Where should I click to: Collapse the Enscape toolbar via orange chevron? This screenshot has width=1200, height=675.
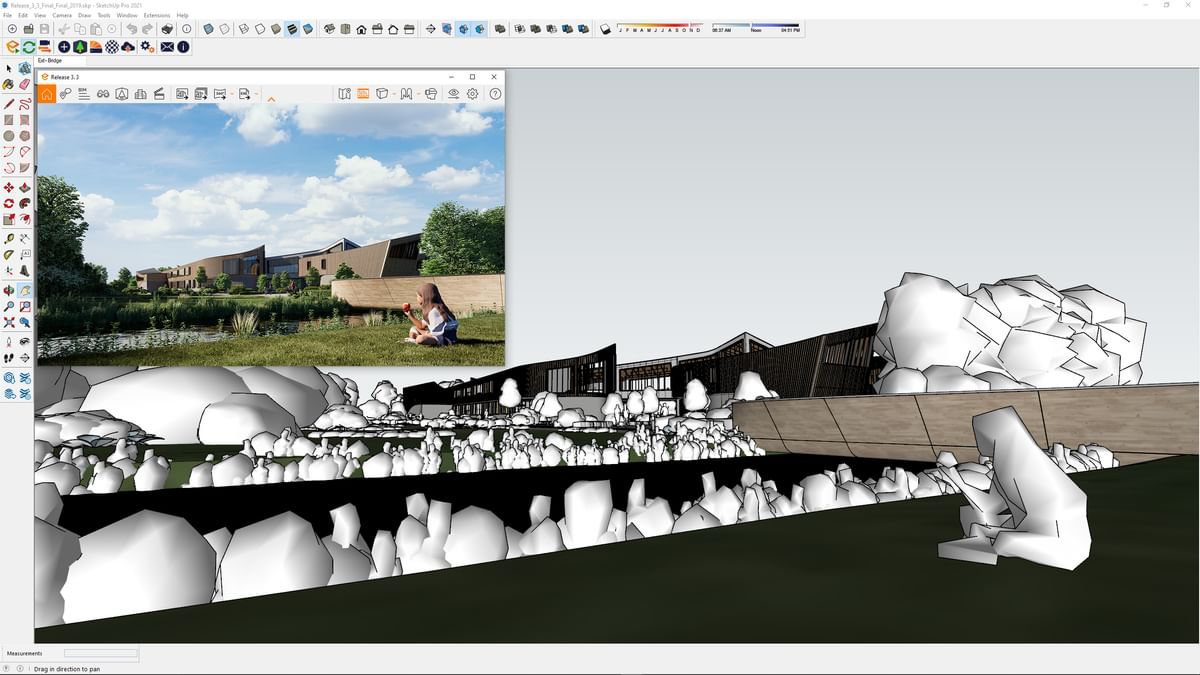pyautogui.click(x=271, y=97)
